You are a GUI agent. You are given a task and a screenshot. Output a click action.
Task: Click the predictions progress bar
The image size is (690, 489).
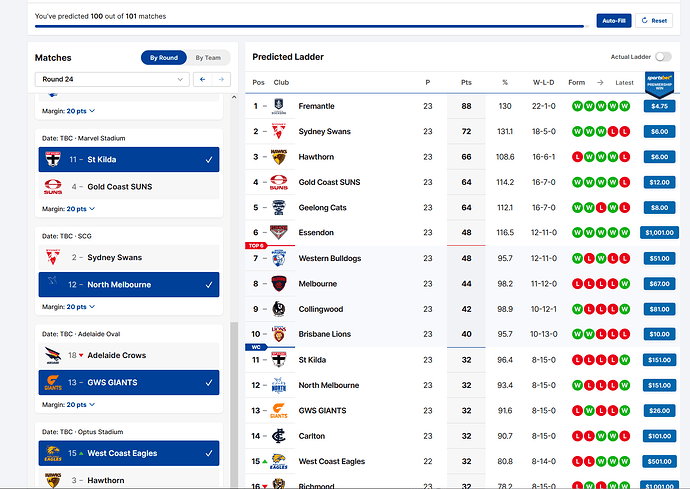point(312,26)
